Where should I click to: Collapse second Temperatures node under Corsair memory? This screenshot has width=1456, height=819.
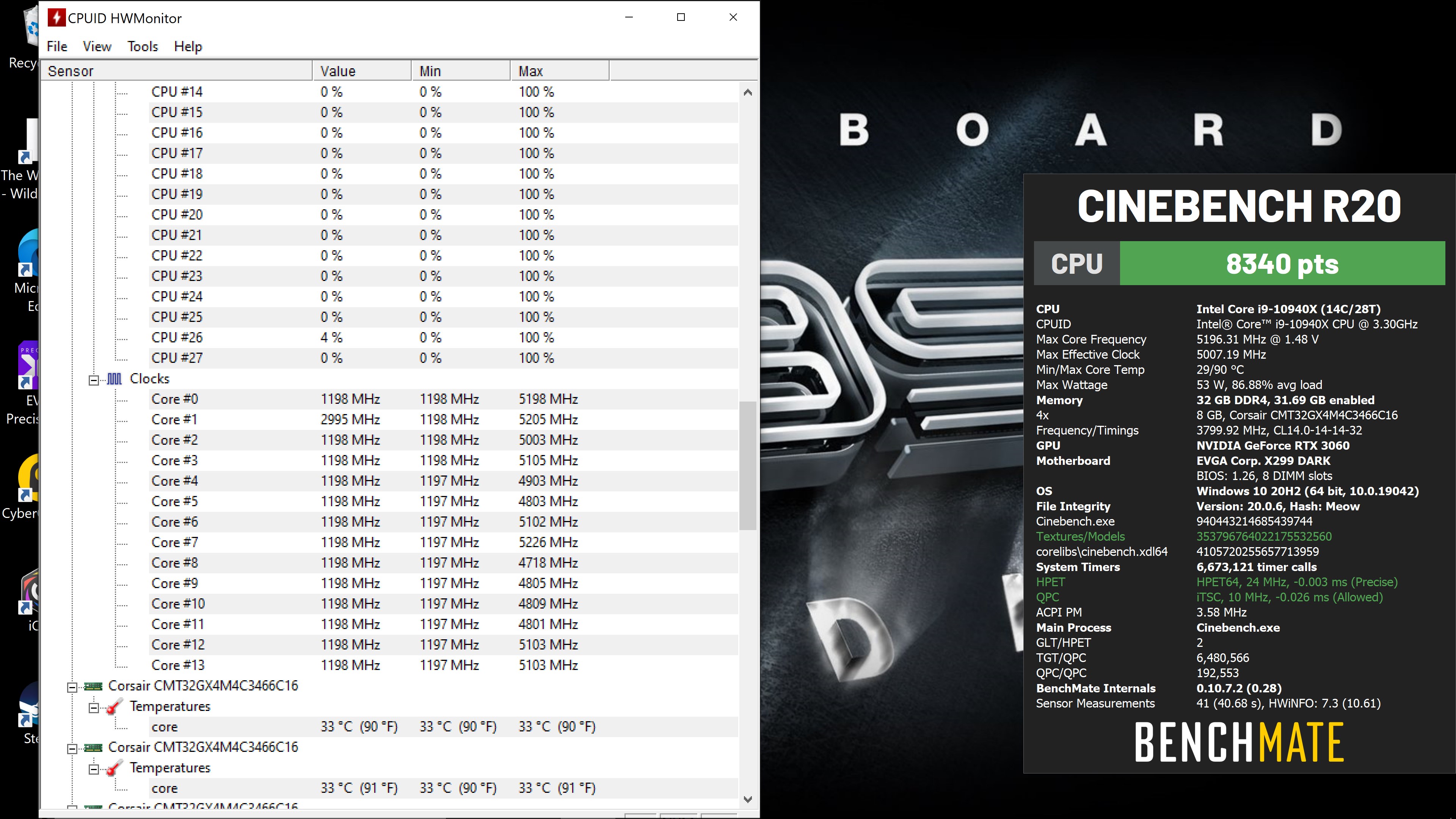pyautogui.click(x=94, y=769)
